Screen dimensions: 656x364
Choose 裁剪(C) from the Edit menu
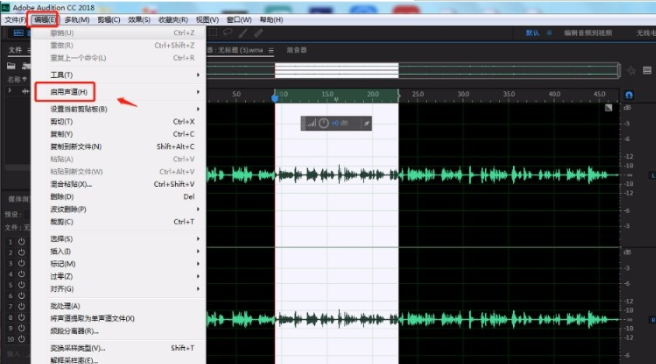(119, 222)
